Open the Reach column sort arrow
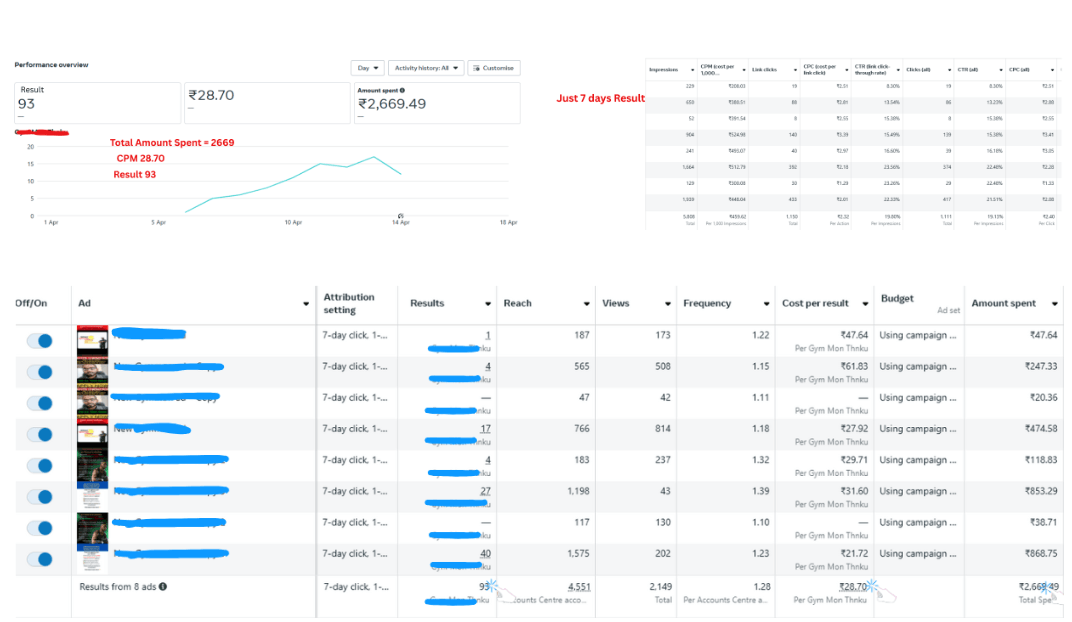Screen dimensions: 1072x622 point(586,304)
